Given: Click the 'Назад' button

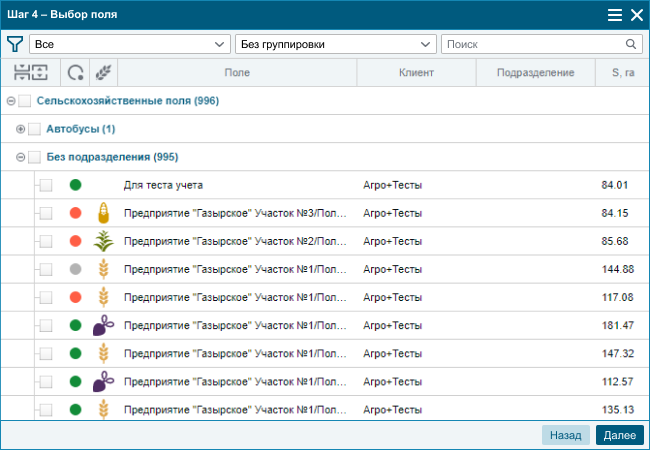Looking at the screenshot, I should [565, 435].
